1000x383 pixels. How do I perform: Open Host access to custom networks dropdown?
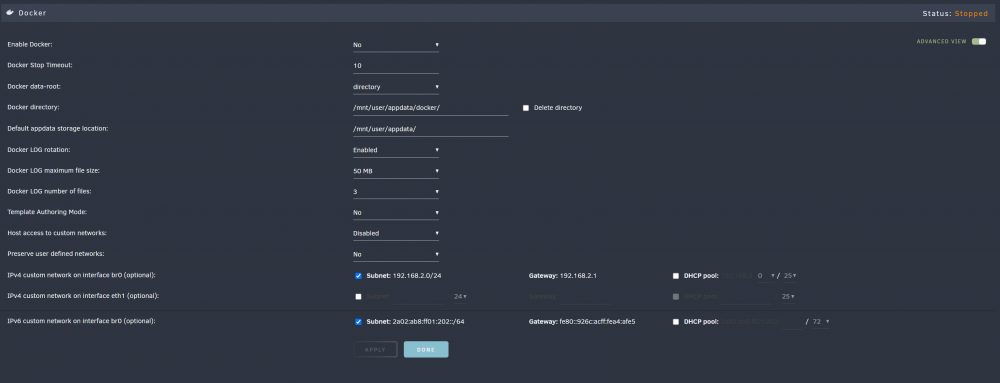[x=395, y=233]
